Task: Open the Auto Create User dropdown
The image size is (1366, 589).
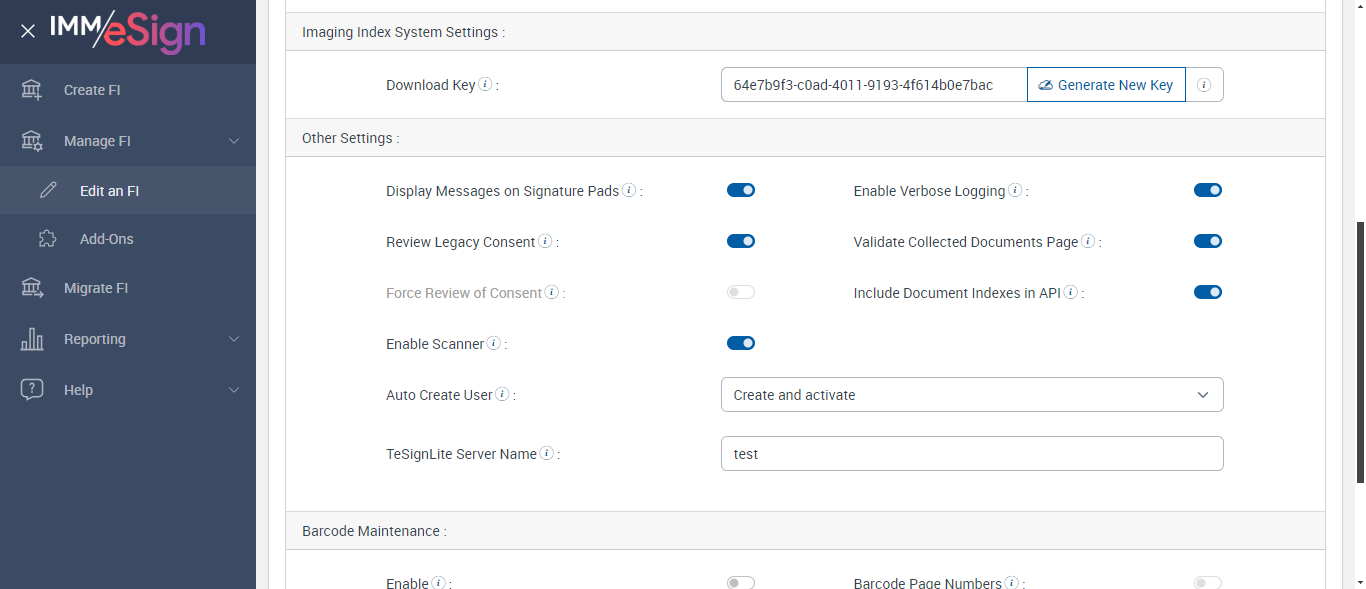Action: click(971, 395)
